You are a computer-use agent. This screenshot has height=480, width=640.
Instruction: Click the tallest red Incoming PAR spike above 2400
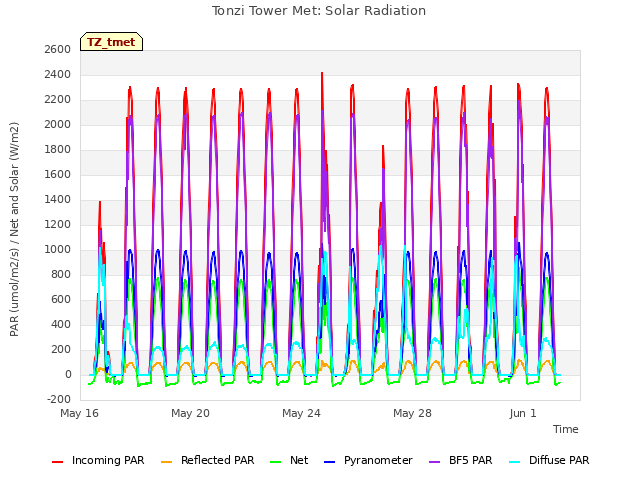pyautogui.click(x=322, y=75)
